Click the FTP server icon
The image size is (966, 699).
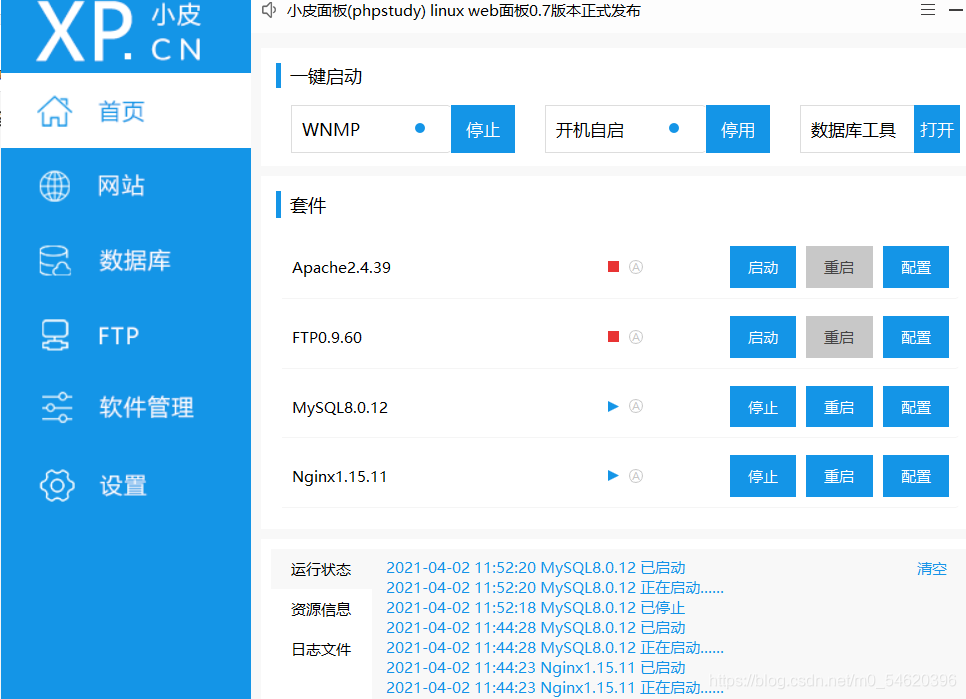[x=55, y=335]
